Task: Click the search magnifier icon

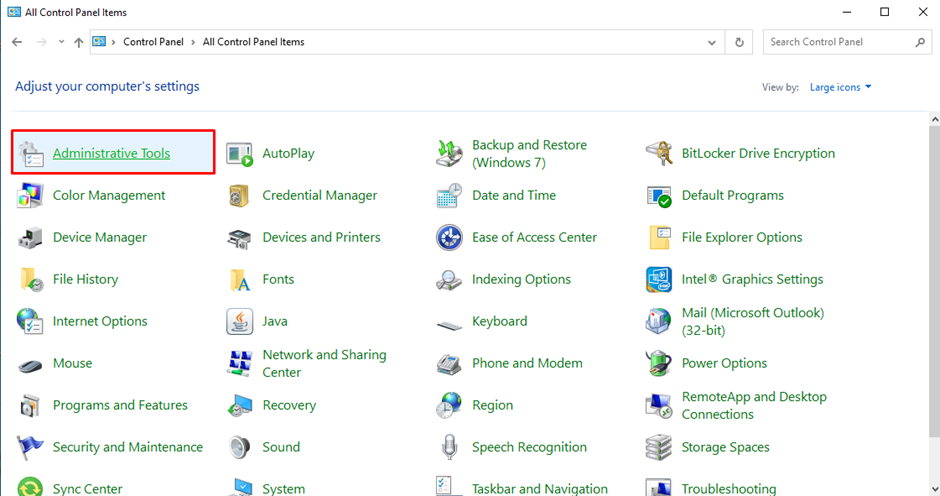Action: [920, 42]
